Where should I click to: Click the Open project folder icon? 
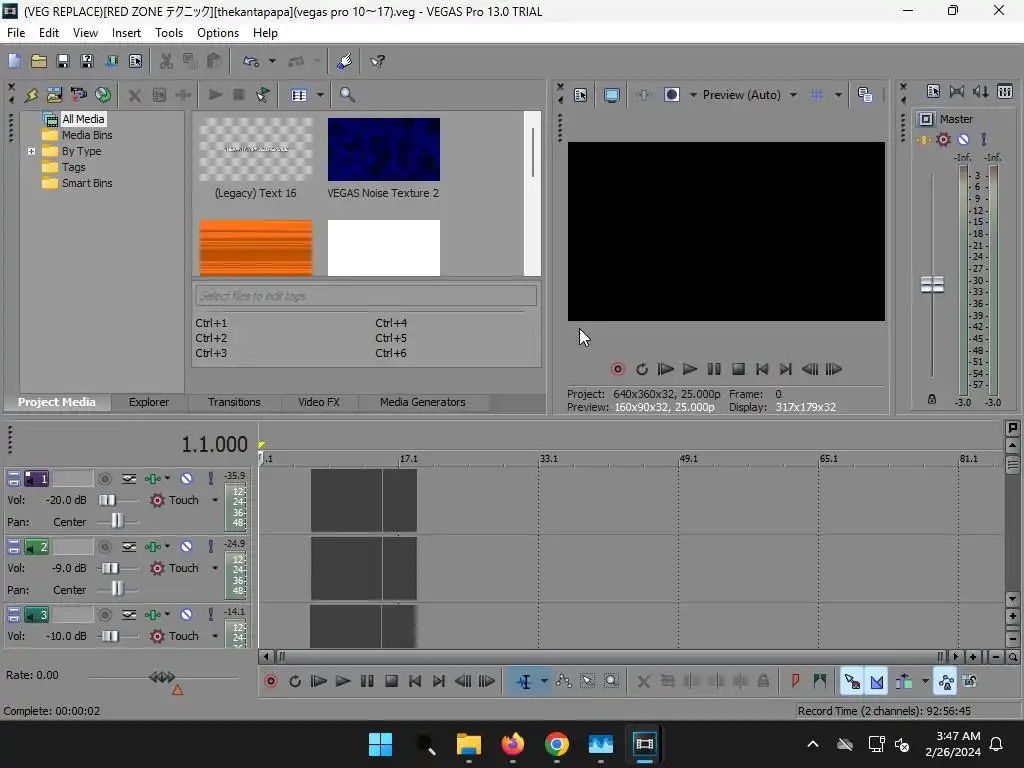(x=39, y=61)
